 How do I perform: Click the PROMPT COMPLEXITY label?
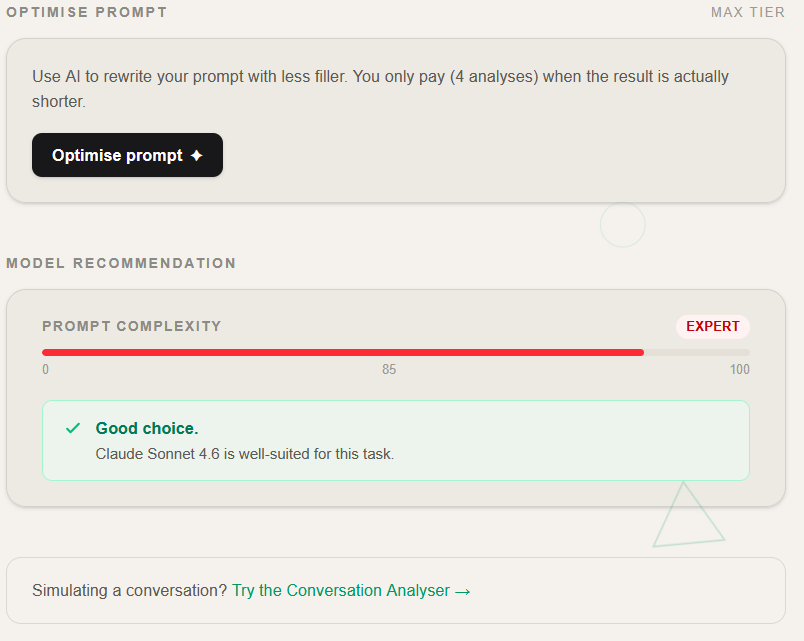click(x=132, y=326)
